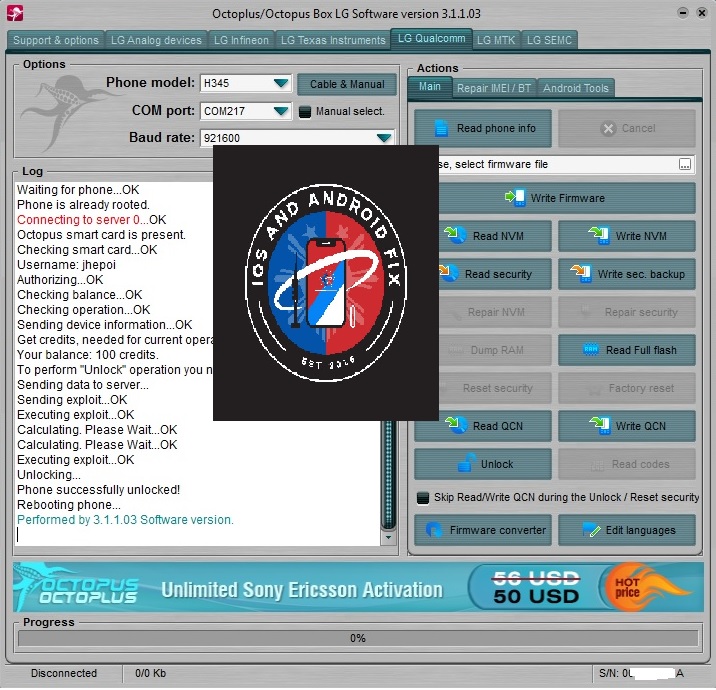Click the Write NVM icon
Viewport: 716px width, 690px height.
pos(599,235)
